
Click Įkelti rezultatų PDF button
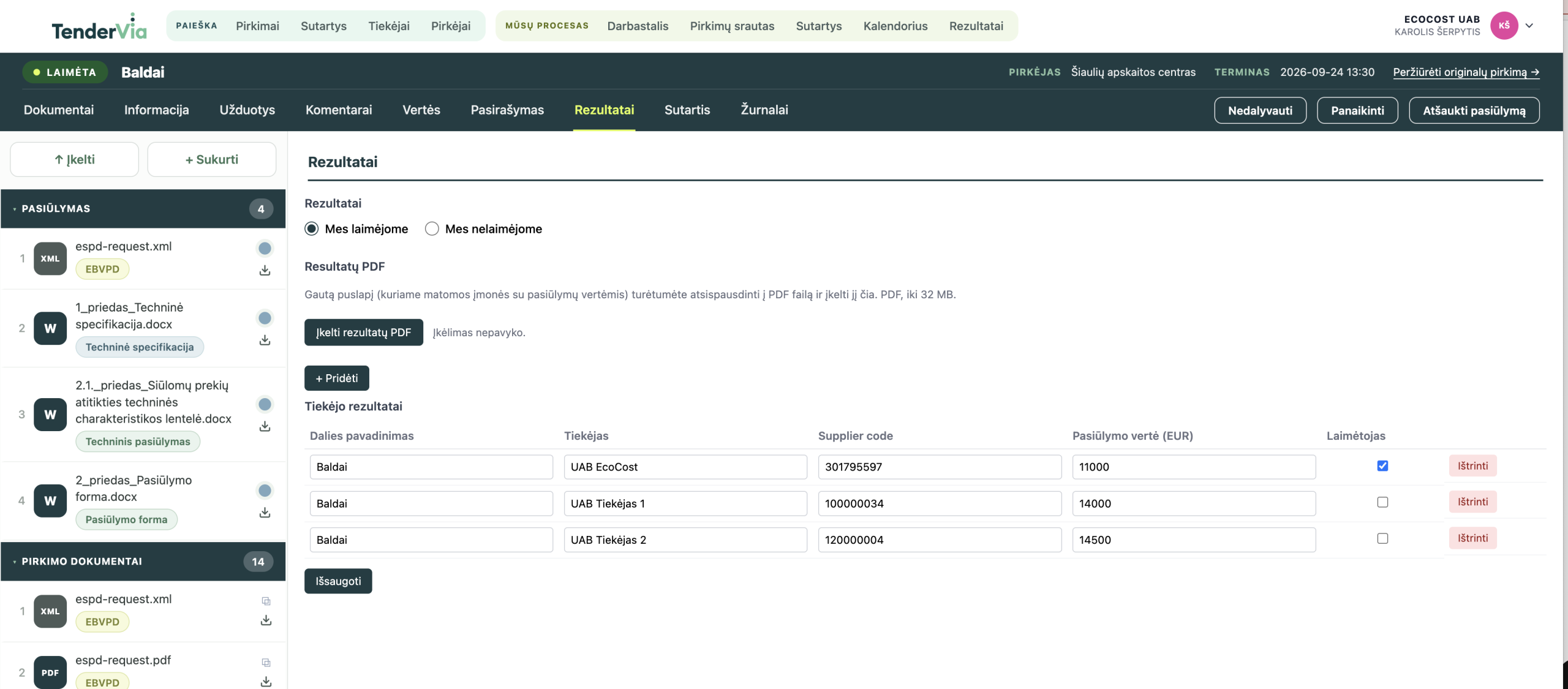[x=364, y=333]
